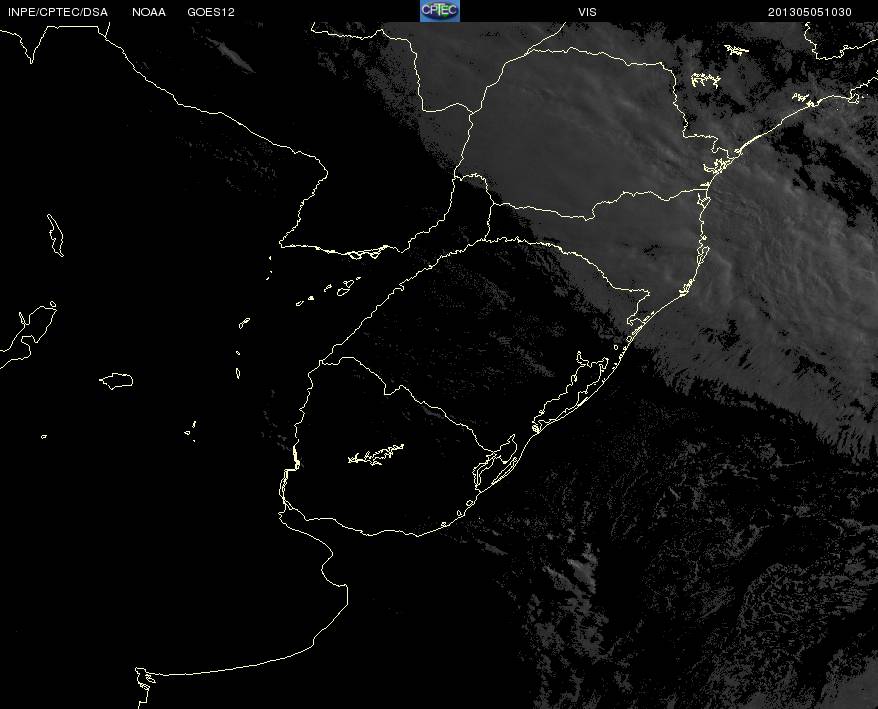
Task: Click the reservoir outline at the top right
Action: (x=706, y=80)
